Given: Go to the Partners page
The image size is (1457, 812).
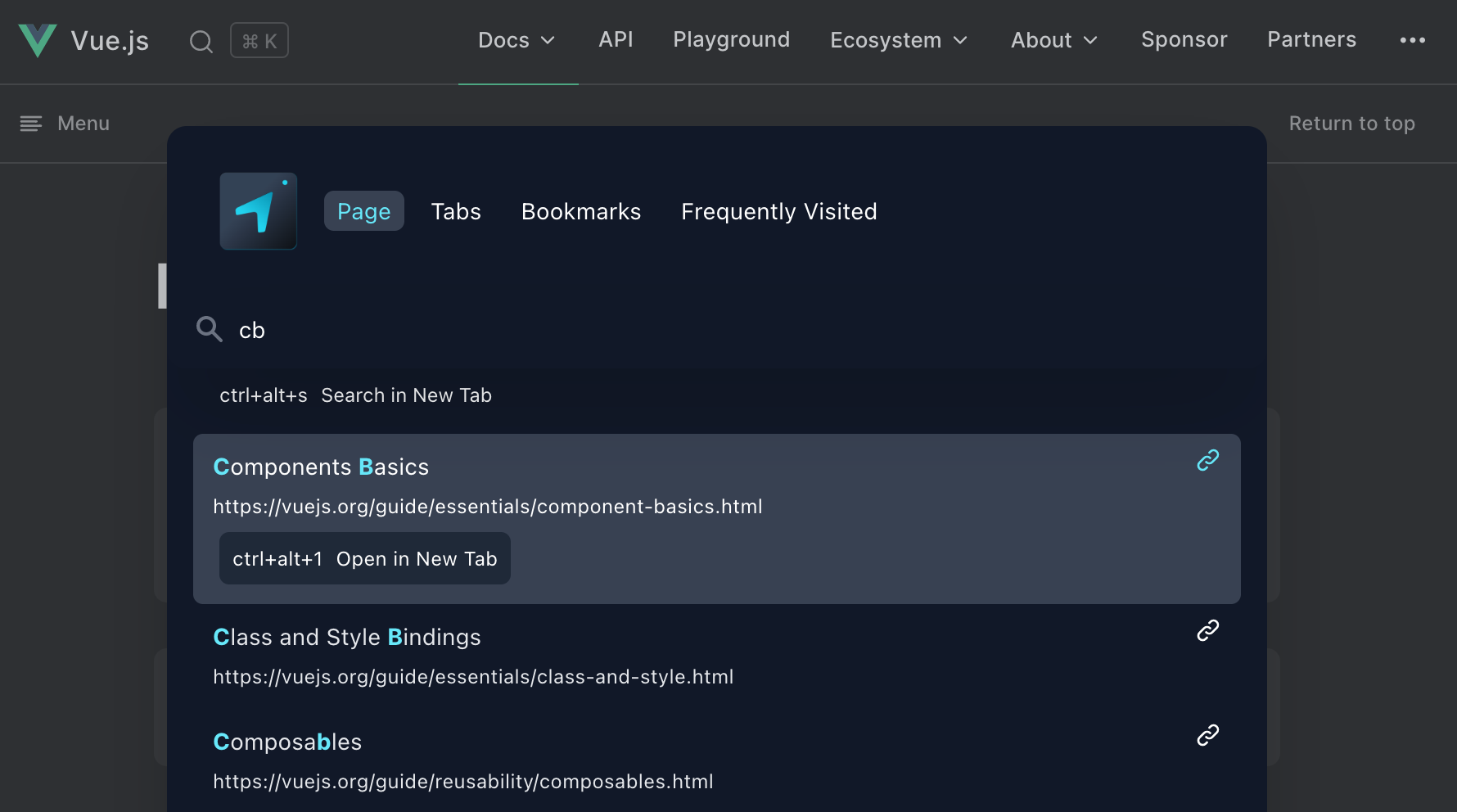Looking at the screenshot, I should [x=1312, y=39].
